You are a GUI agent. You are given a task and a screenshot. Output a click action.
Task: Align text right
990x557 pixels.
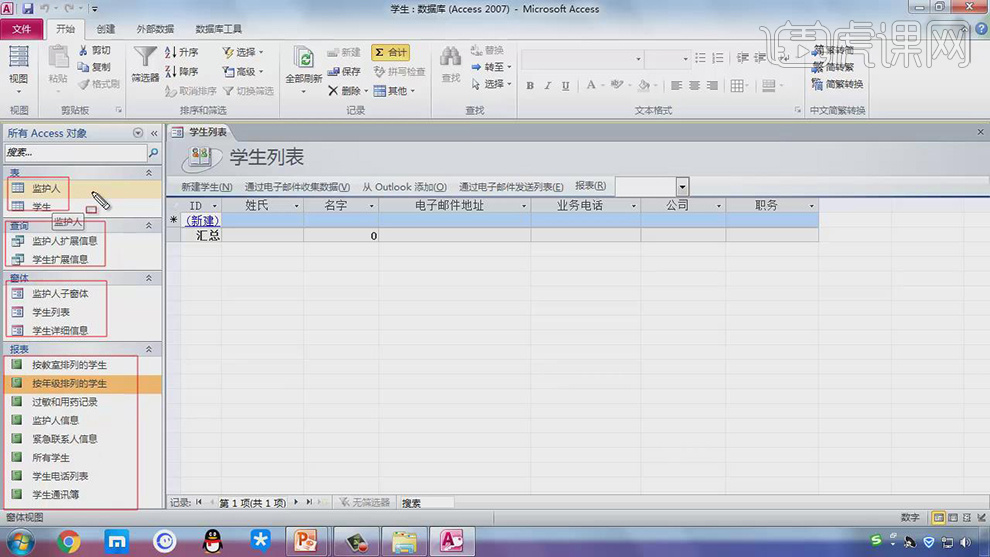click(x=712, y=85)
